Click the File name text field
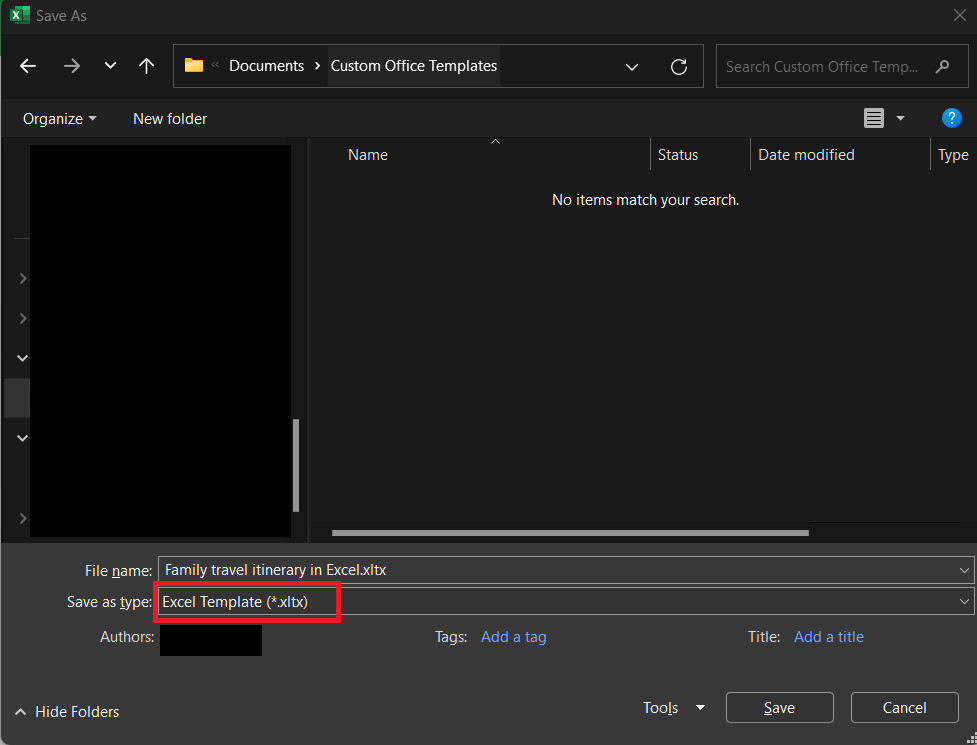The width and height of the screenshot is (977, 745). point(566,570)
